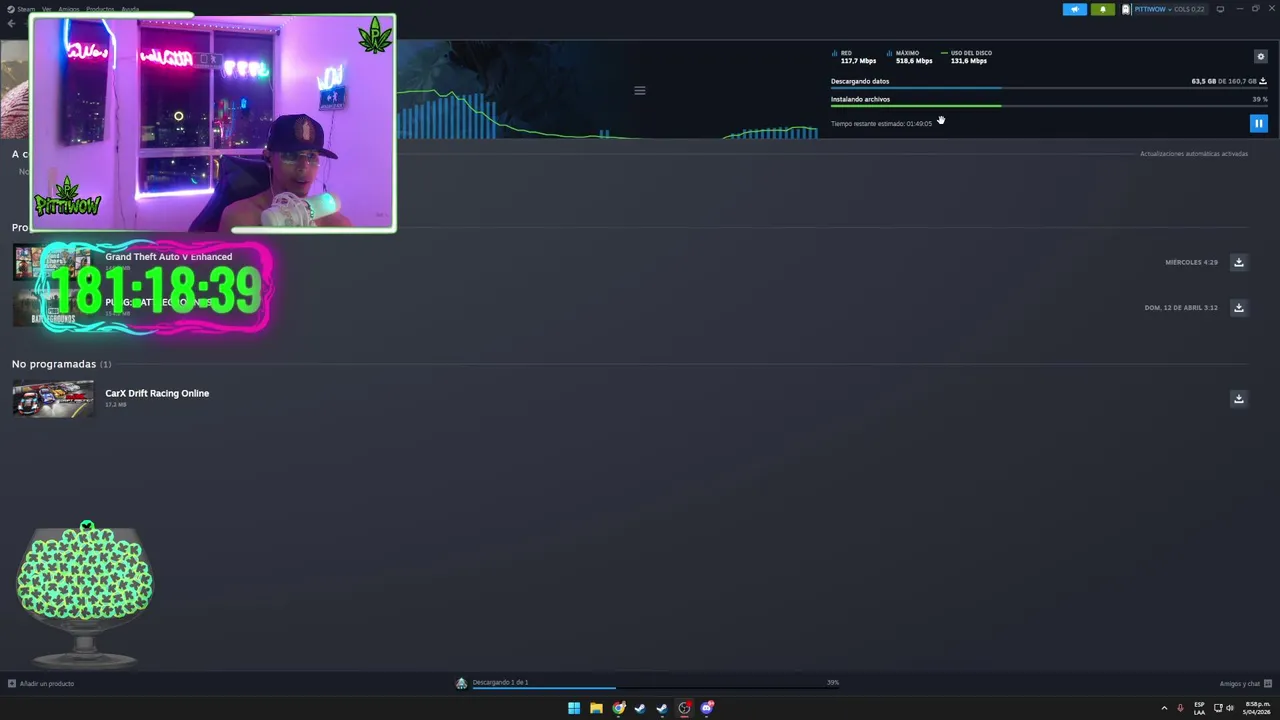
Task: Open 'Añadir un producto' link
Action: [41, 683]
